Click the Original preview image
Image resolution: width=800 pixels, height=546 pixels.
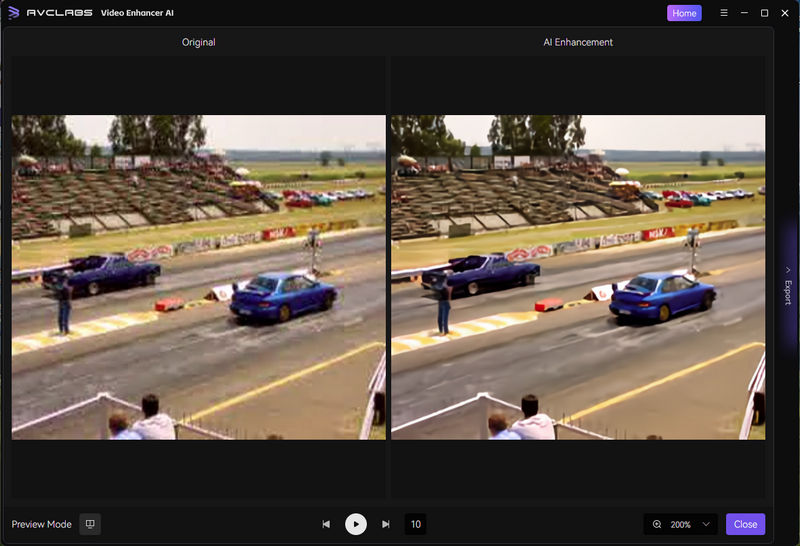coord(198,277)
